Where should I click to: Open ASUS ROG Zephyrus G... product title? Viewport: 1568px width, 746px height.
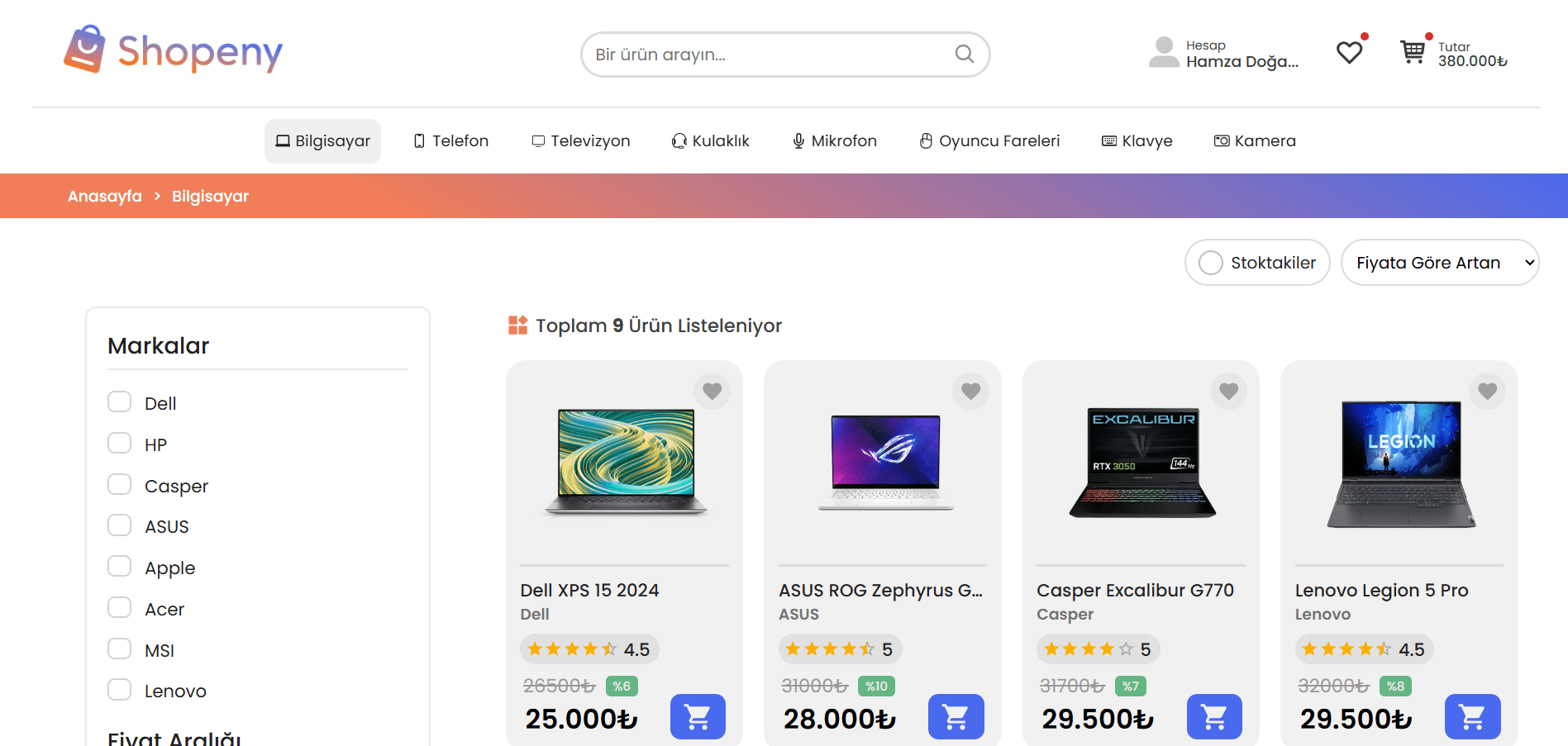click(880, 591)
